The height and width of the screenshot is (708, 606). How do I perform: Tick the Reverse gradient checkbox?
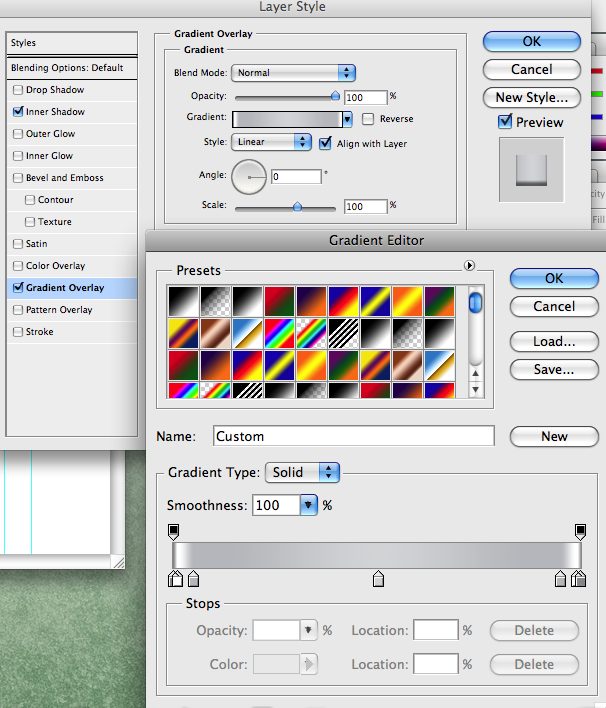(368, 119)
